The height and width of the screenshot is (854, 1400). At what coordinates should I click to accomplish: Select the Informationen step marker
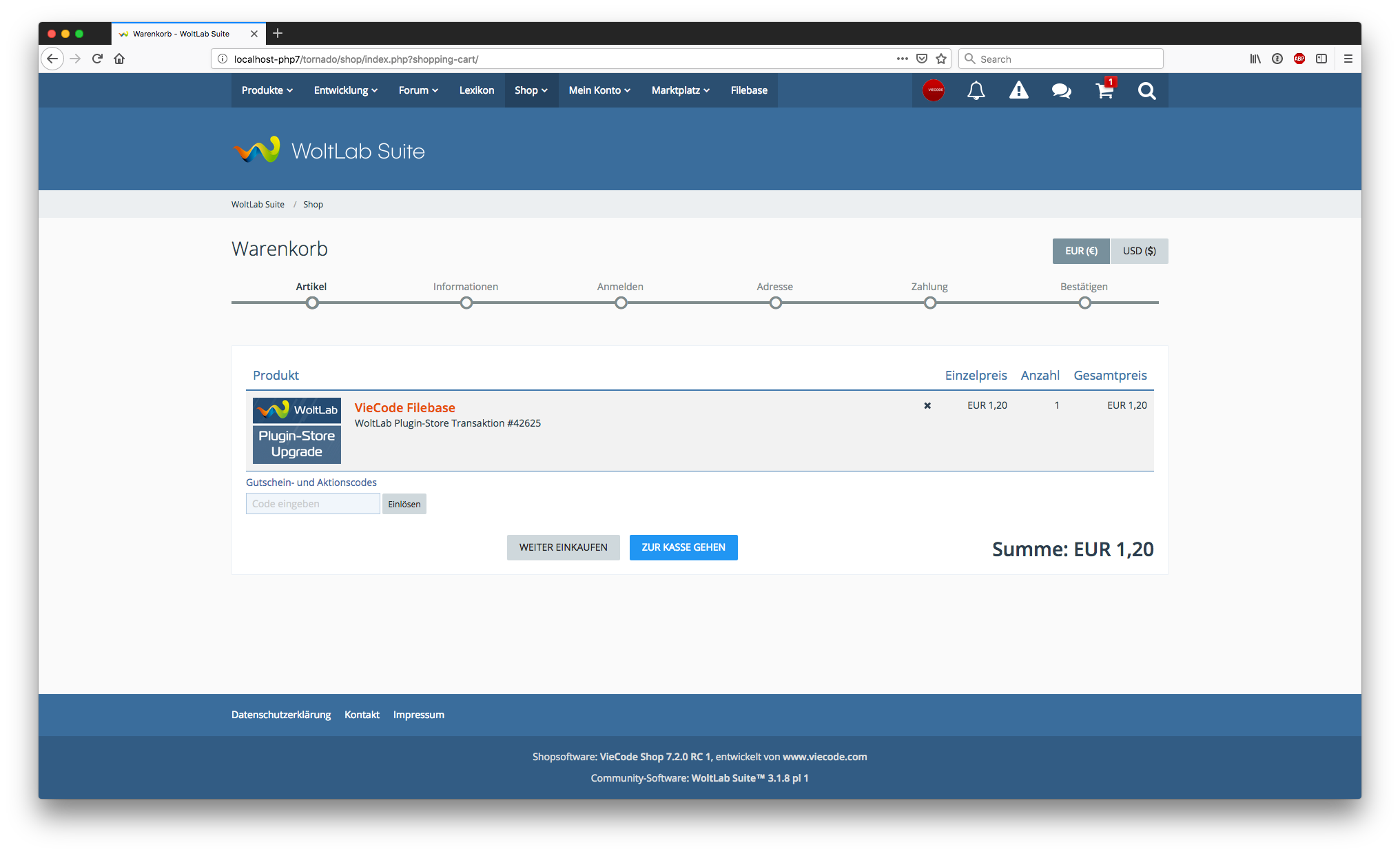point(466,303)
